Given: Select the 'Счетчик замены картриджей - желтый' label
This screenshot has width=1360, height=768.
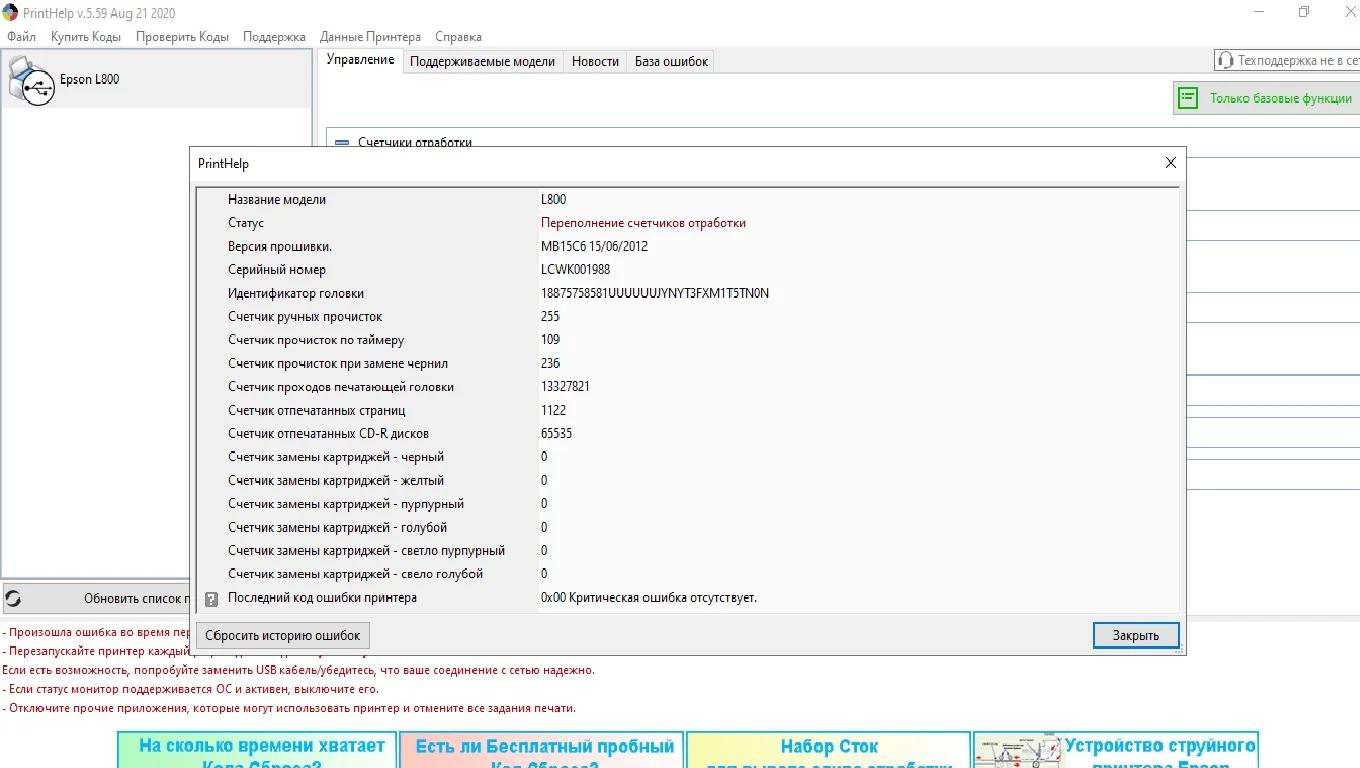Looking at the screenshot, I should click(x=336, y=481).
